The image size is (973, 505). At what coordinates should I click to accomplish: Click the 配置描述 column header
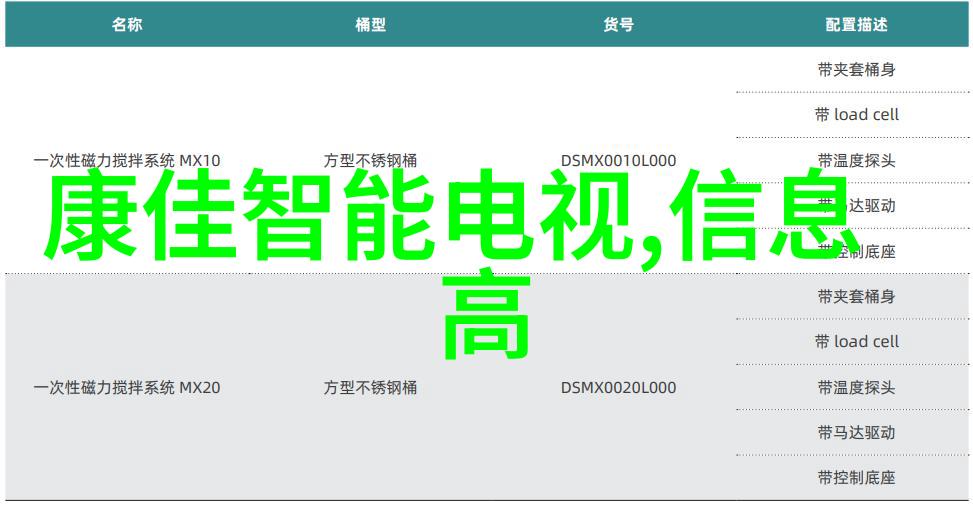click(x=856, y=25)
